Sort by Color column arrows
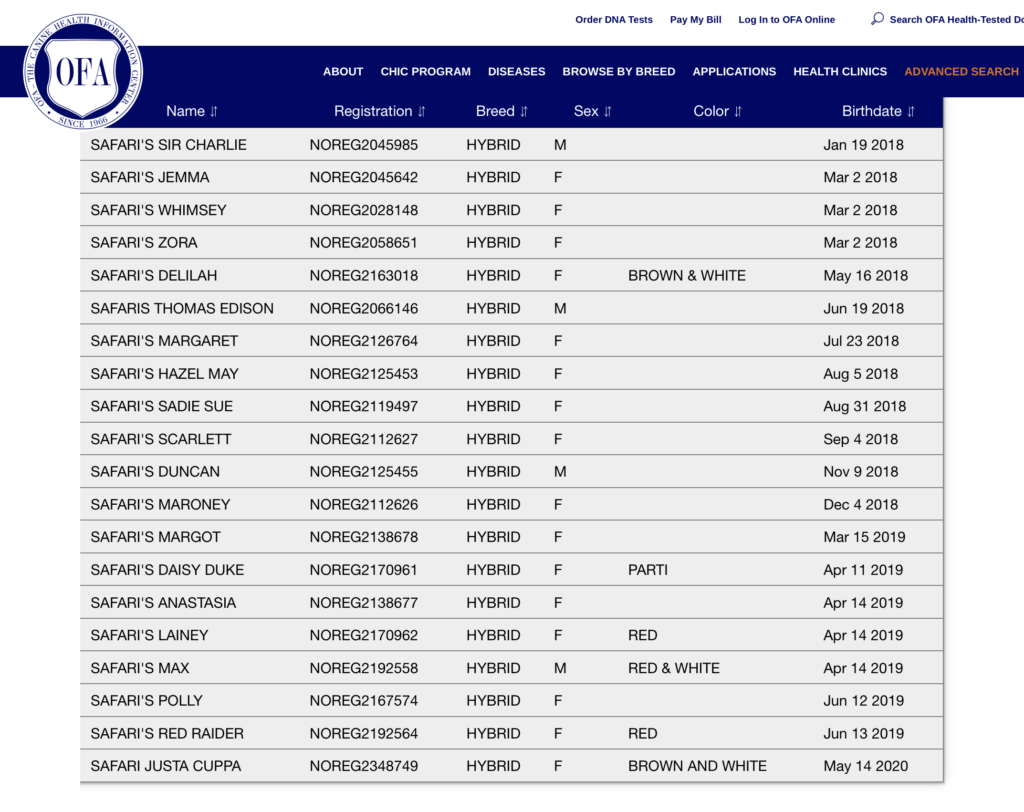This screenshot has width=1024, height=812. (x=737, y=112)
